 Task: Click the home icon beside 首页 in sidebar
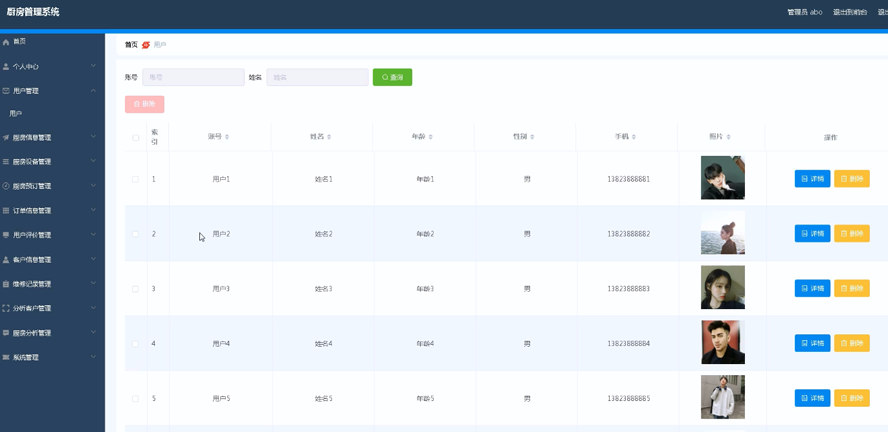[x=6, y=42]
